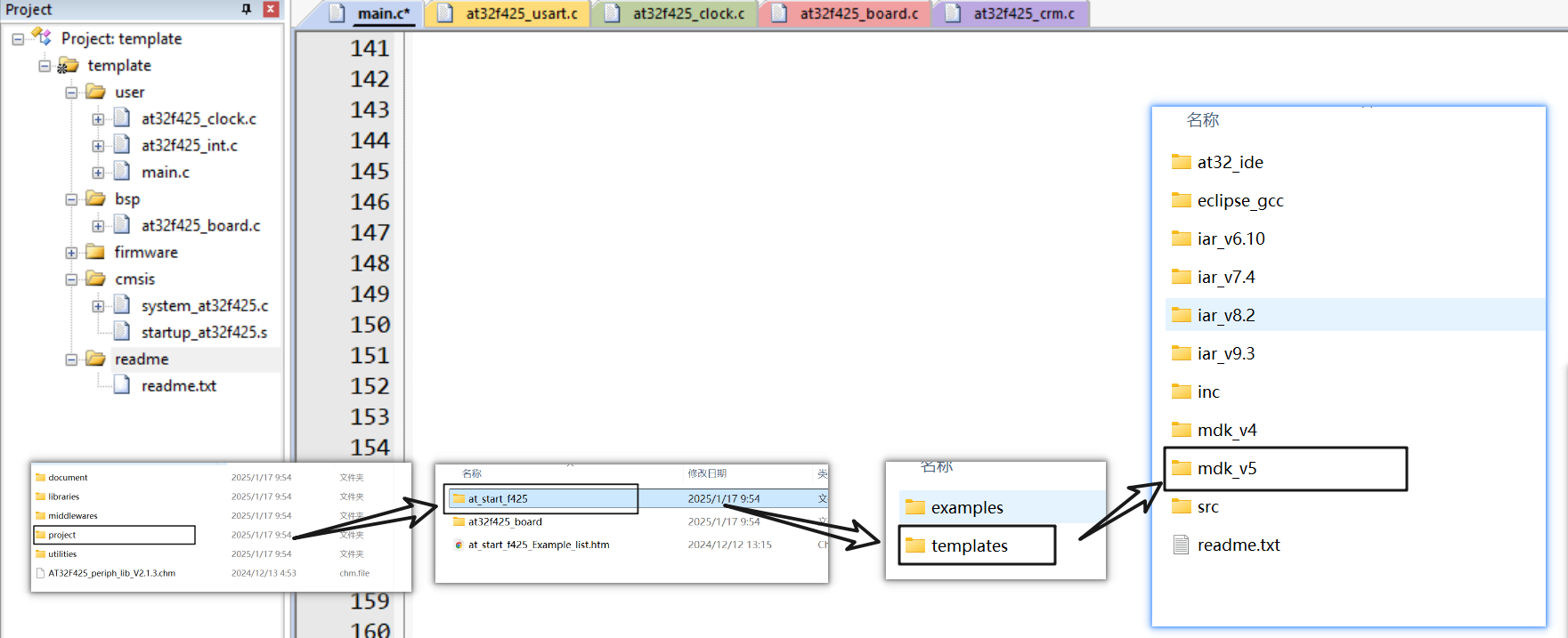1568x638 pixels.
Task: Close the Project panel with the red X
Action: tap(271, 9)
